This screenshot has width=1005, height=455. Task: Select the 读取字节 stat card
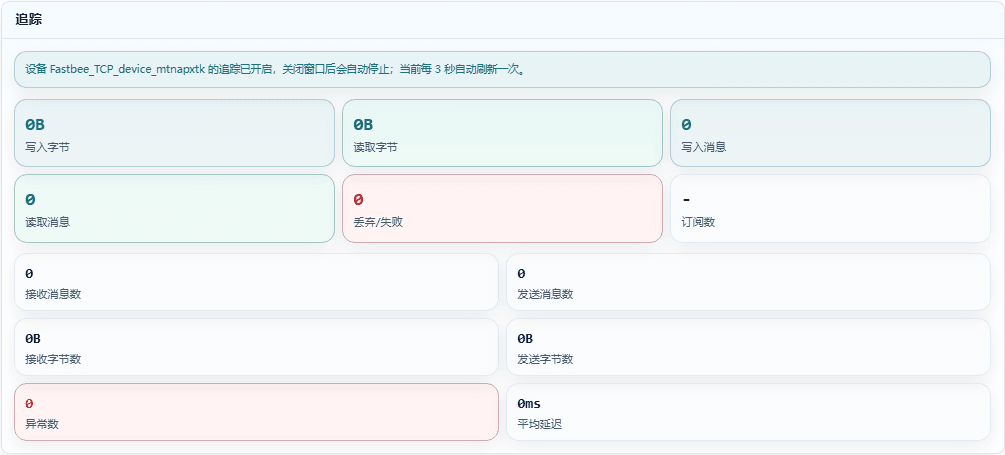point(502,133)
